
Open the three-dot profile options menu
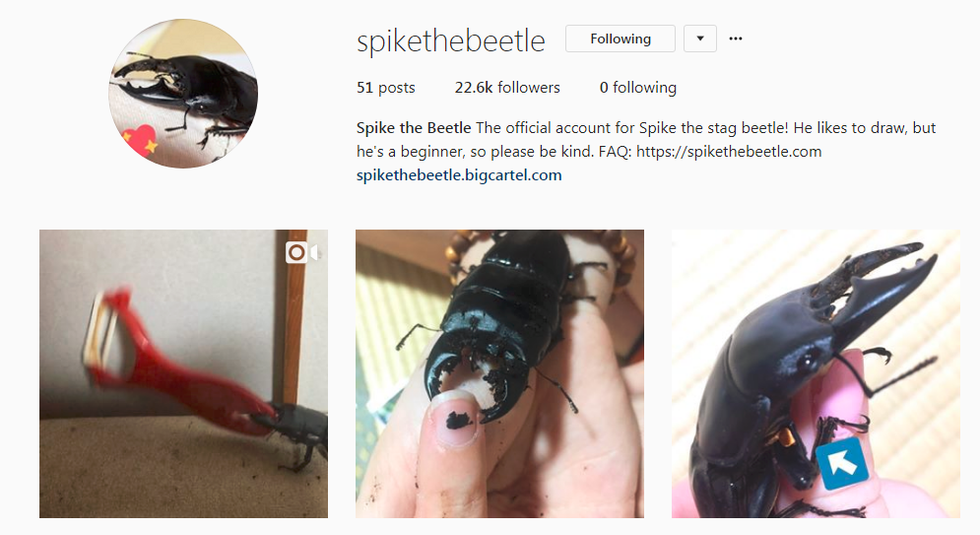coord(736,39)
